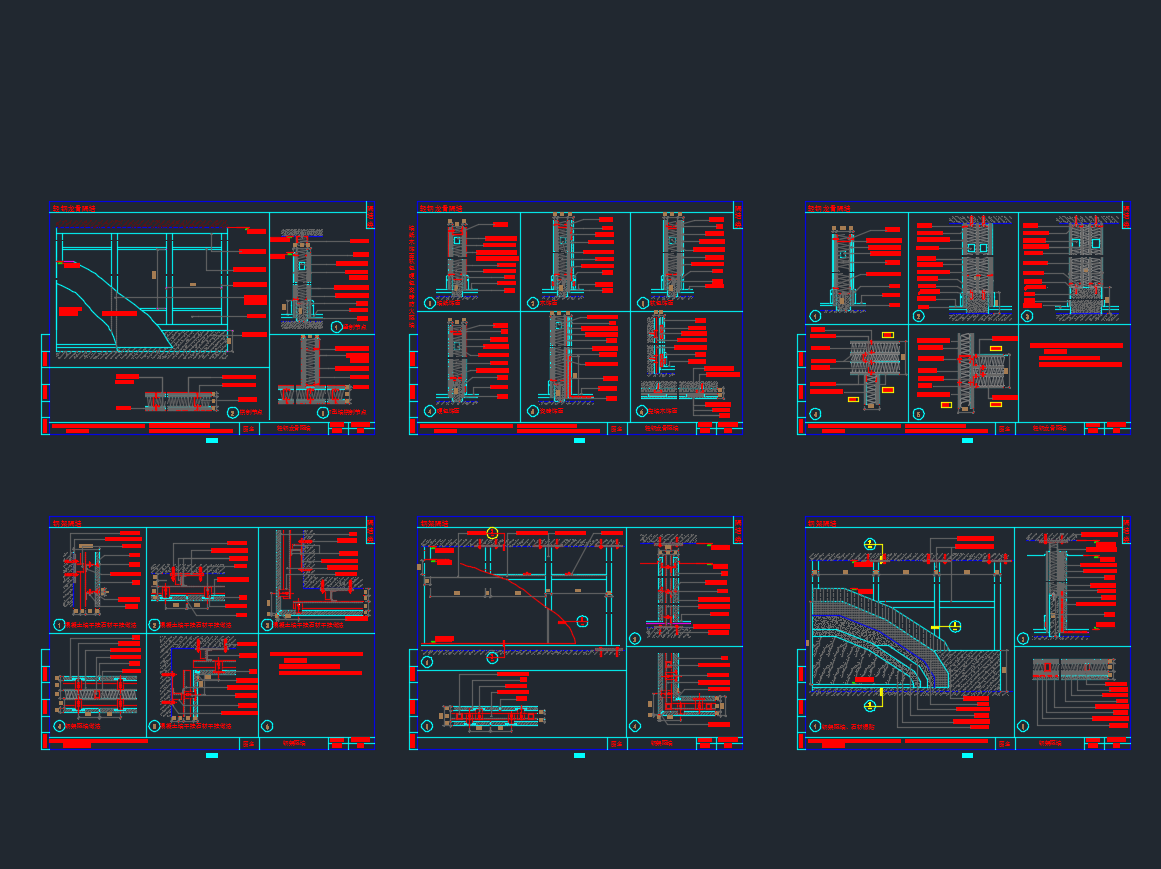Click the detail 6 circle in the otherwise empty cell
The height and width of the screenshot is (869, 1161).
(x=268, y=726)
